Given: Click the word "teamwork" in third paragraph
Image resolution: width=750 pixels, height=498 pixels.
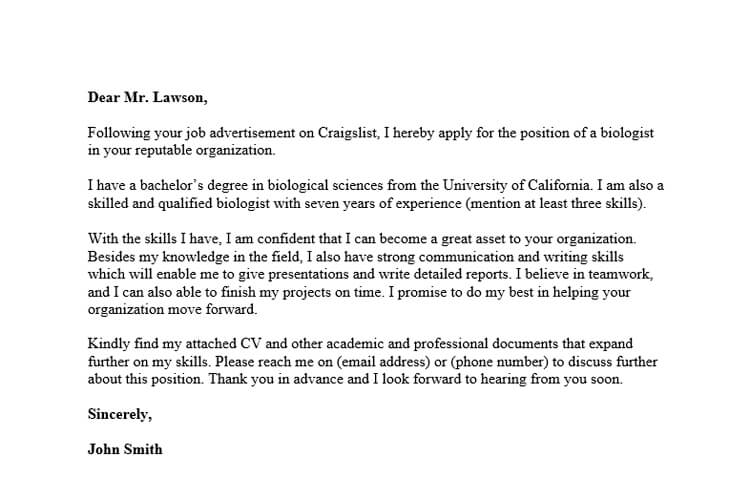Looking at the screenshot, I should tap(619, 274).
